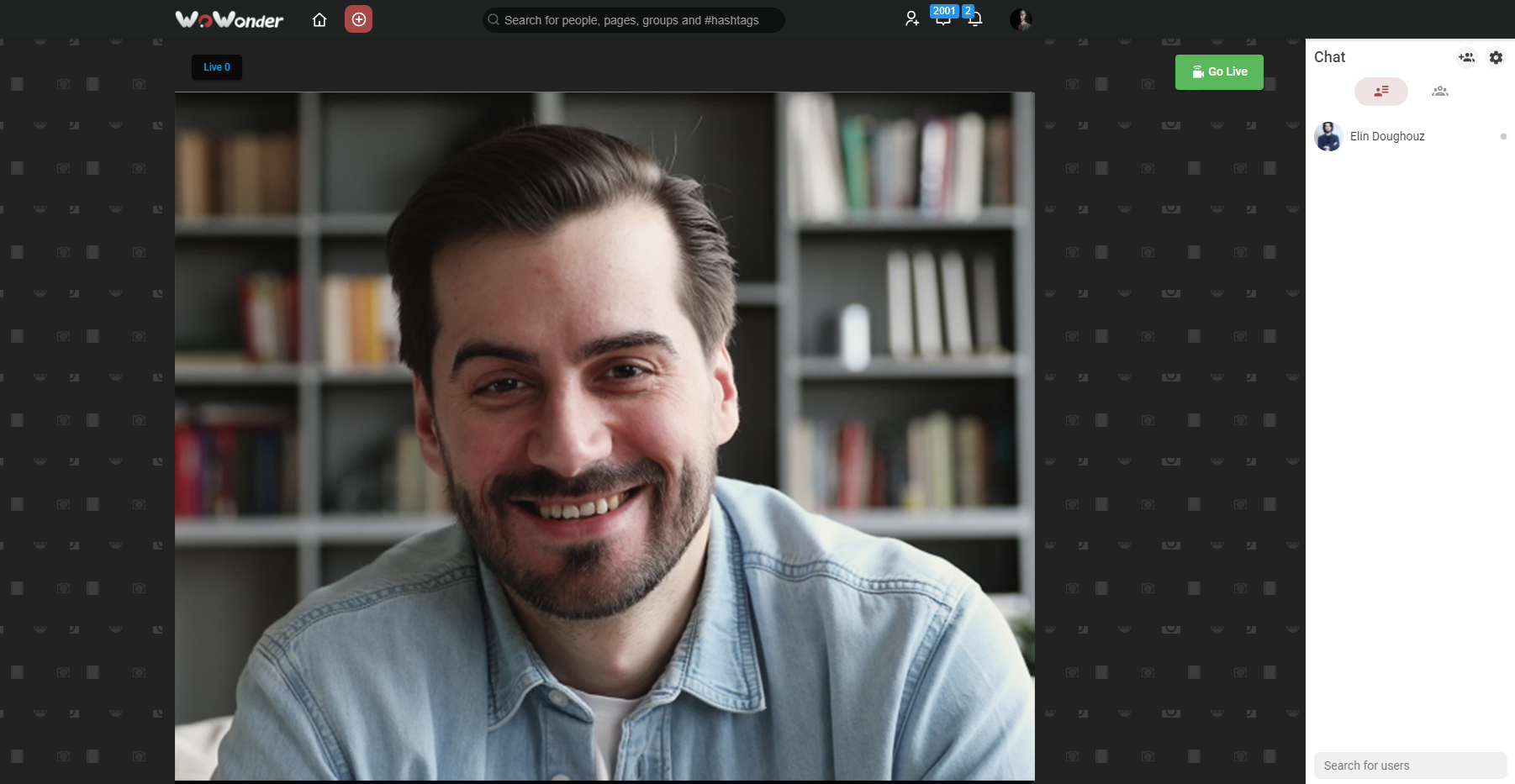Screen dimensions: 1515x784
Task: Switch to the group chats tab
Action: tap(1439, 92)
